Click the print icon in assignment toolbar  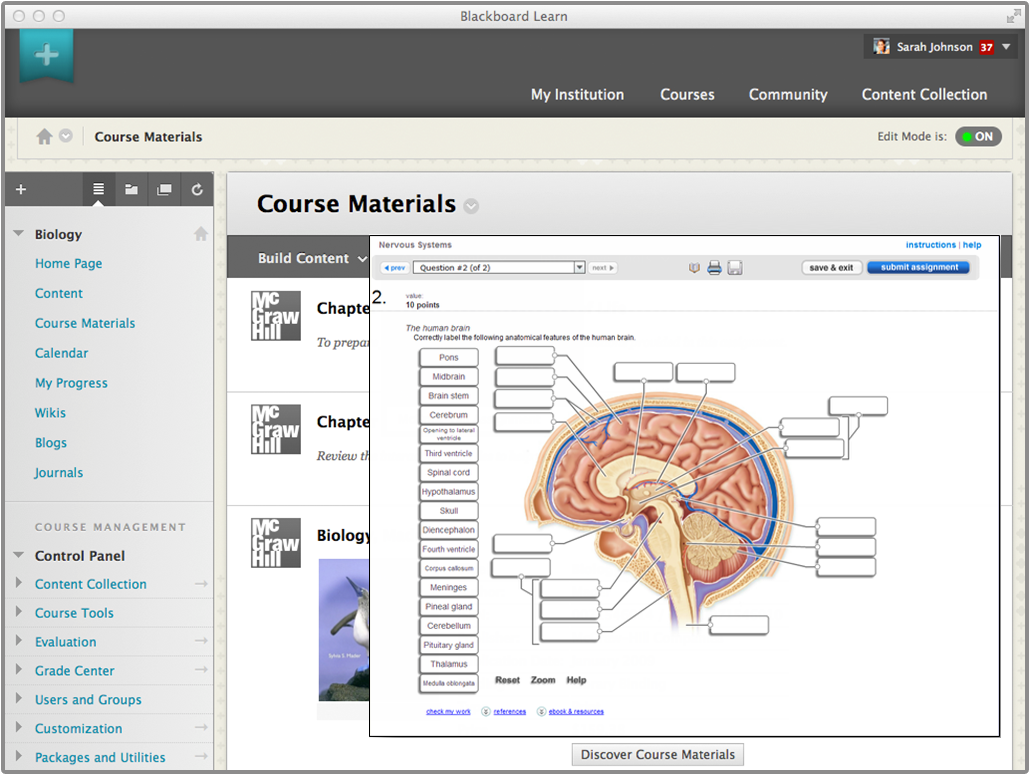tap(714, 268)
